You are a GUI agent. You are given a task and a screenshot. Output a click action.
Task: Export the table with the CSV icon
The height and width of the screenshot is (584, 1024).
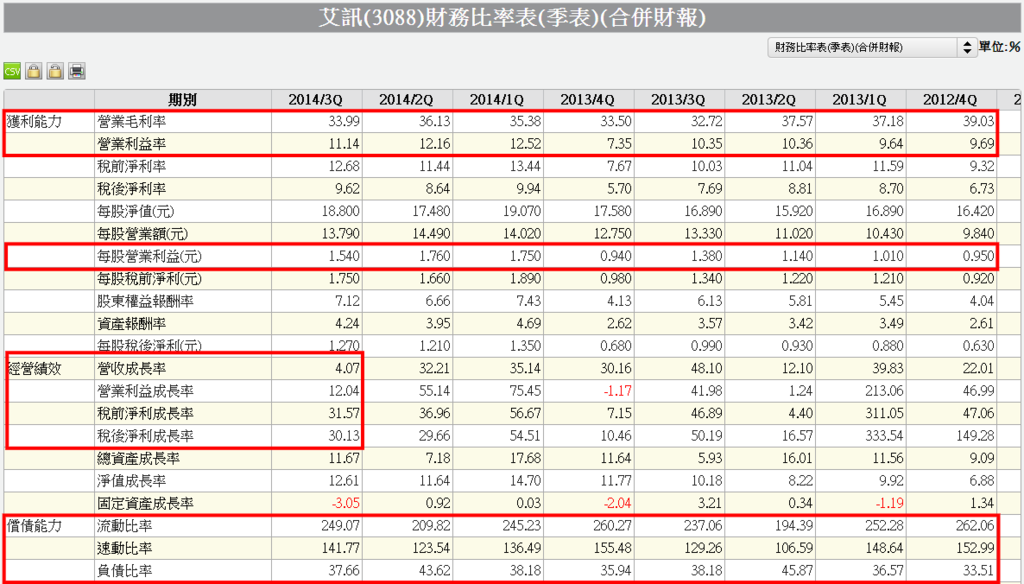point(12,71)
